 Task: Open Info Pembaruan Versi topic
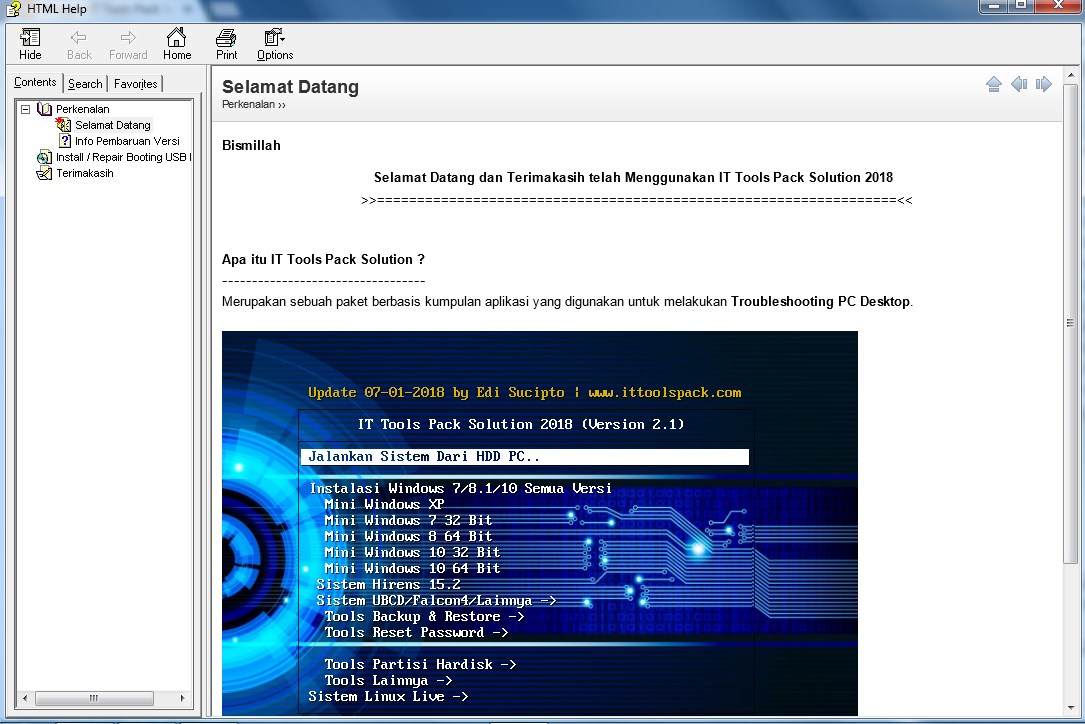click(x=127, y=141)
